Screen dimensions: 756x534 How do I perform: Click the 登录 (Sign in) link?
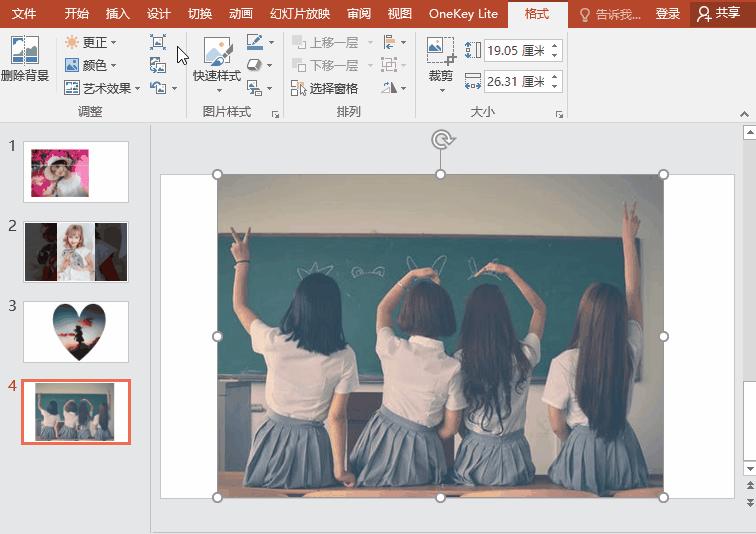point(667,14)
